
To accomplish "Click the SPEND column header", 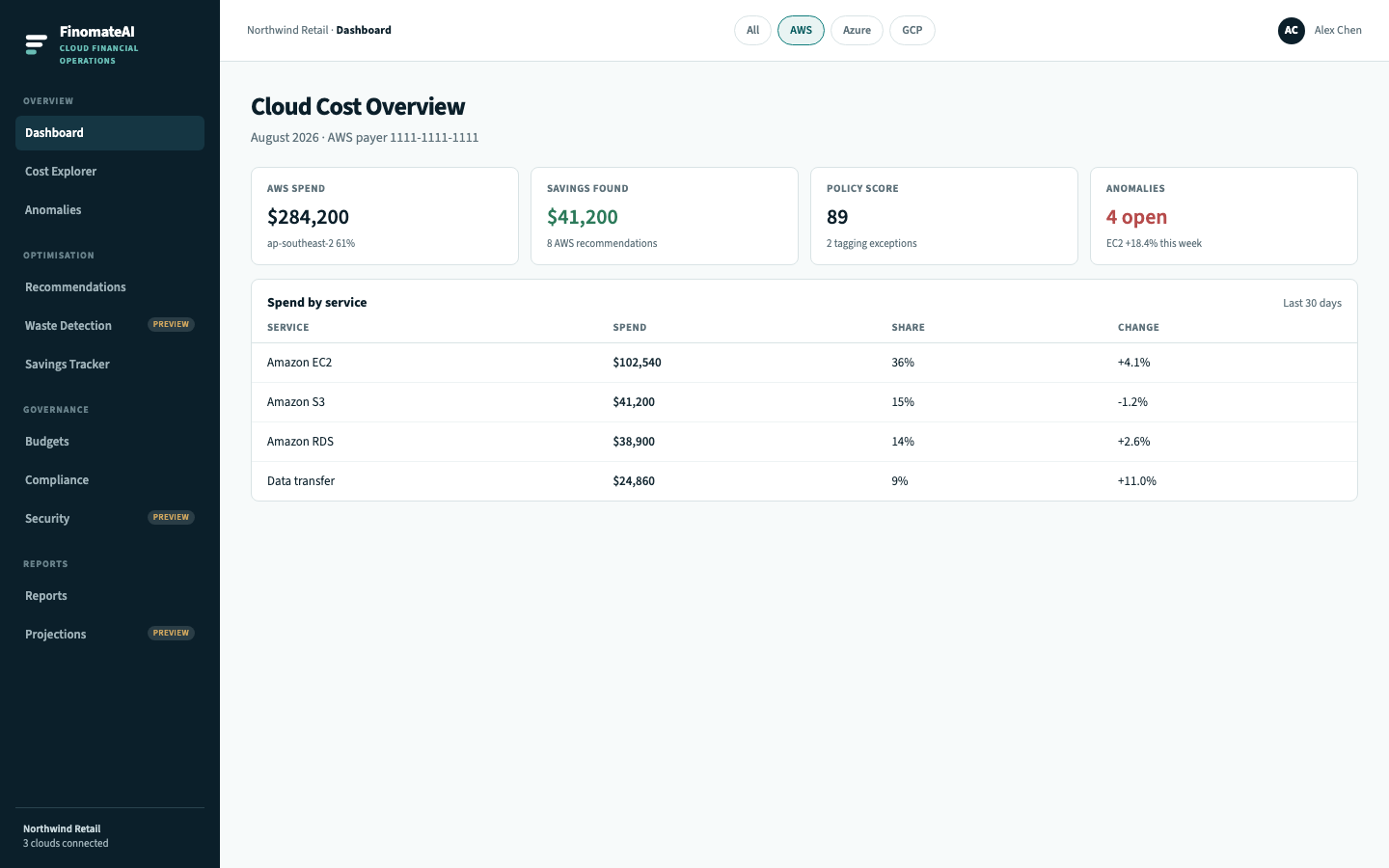I will 630,328.
